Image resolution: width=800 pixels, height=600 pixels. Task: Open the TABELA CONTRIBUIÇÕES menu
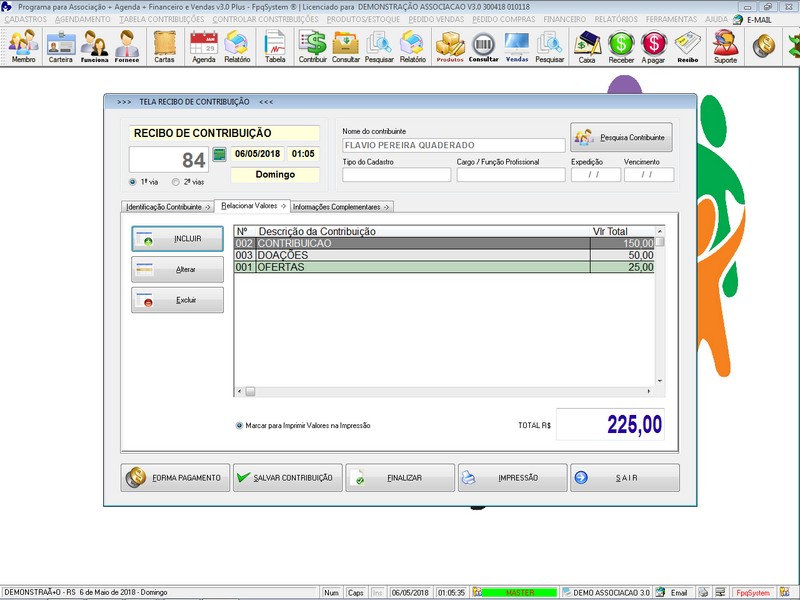click(x=162, y=19)
